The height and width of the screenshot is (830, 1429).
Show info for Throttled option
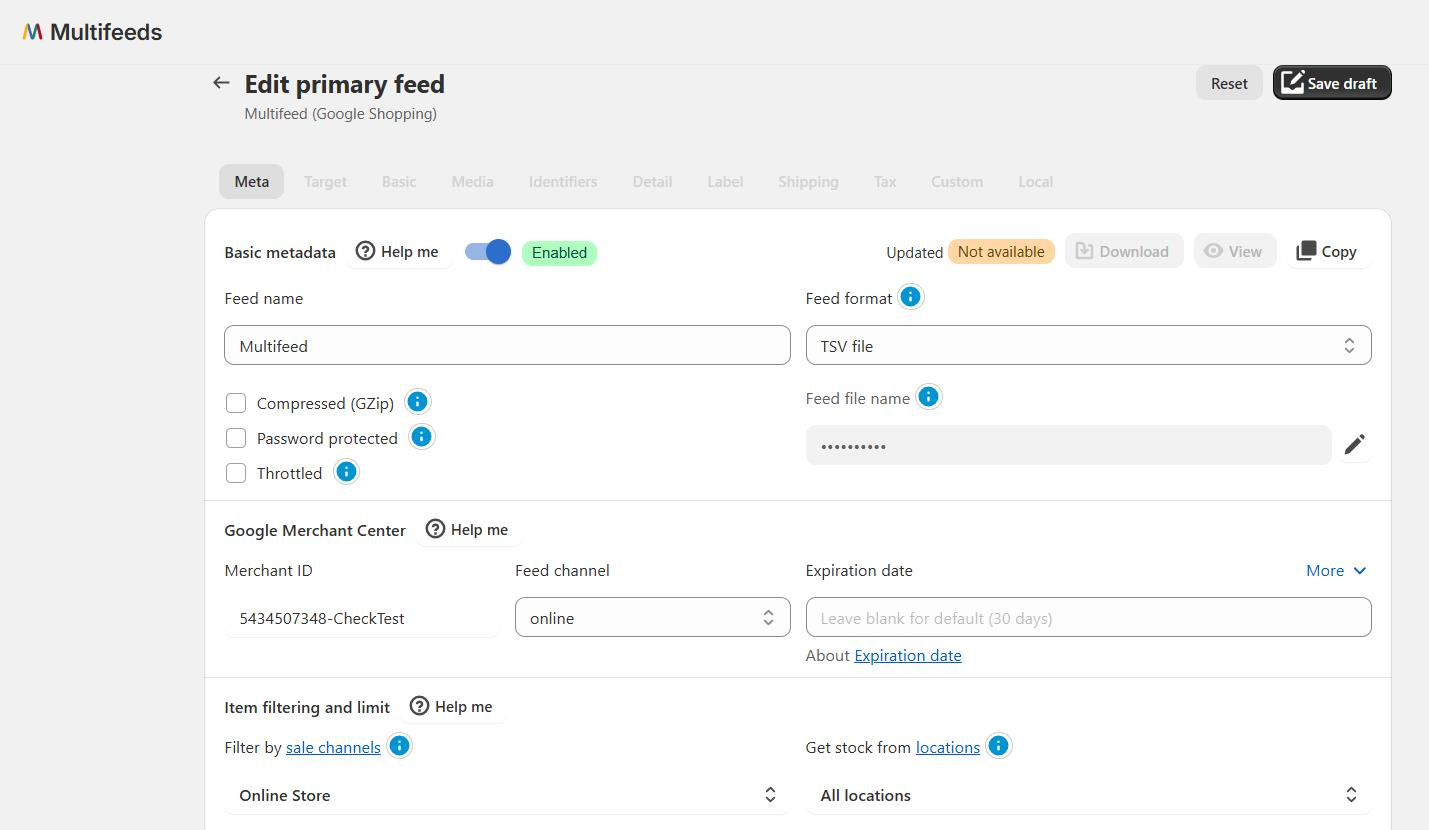(x=346, y=472)
